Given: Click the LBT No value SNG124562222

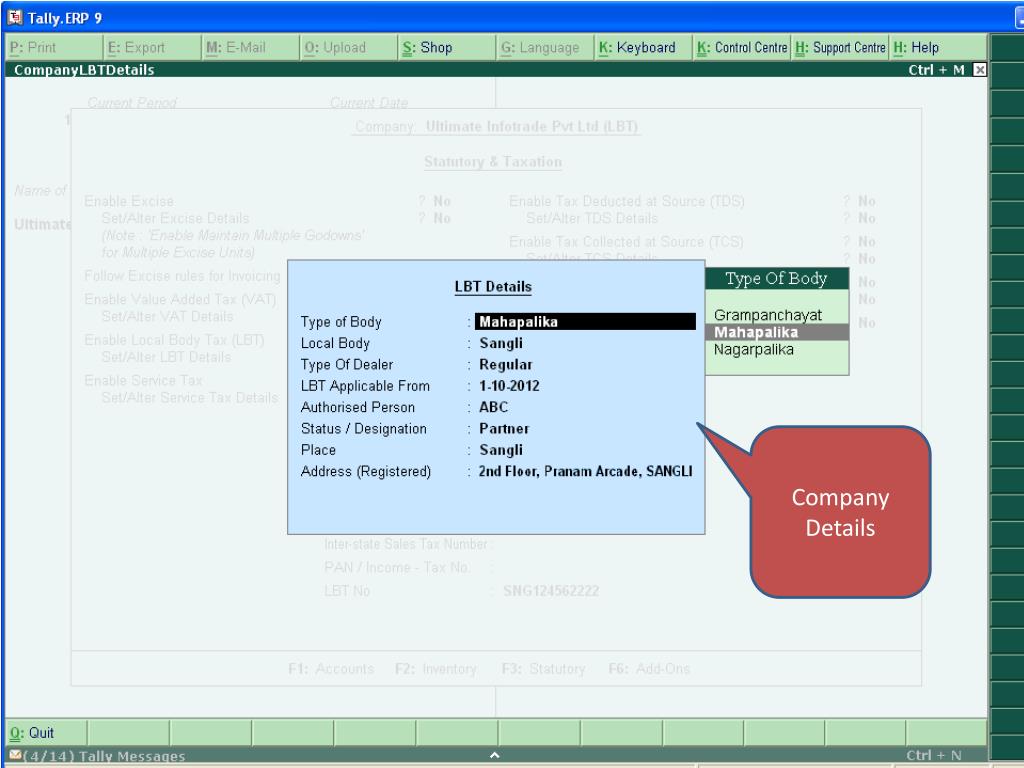Looking at the screenshot, I should click(x=551, y=591).
